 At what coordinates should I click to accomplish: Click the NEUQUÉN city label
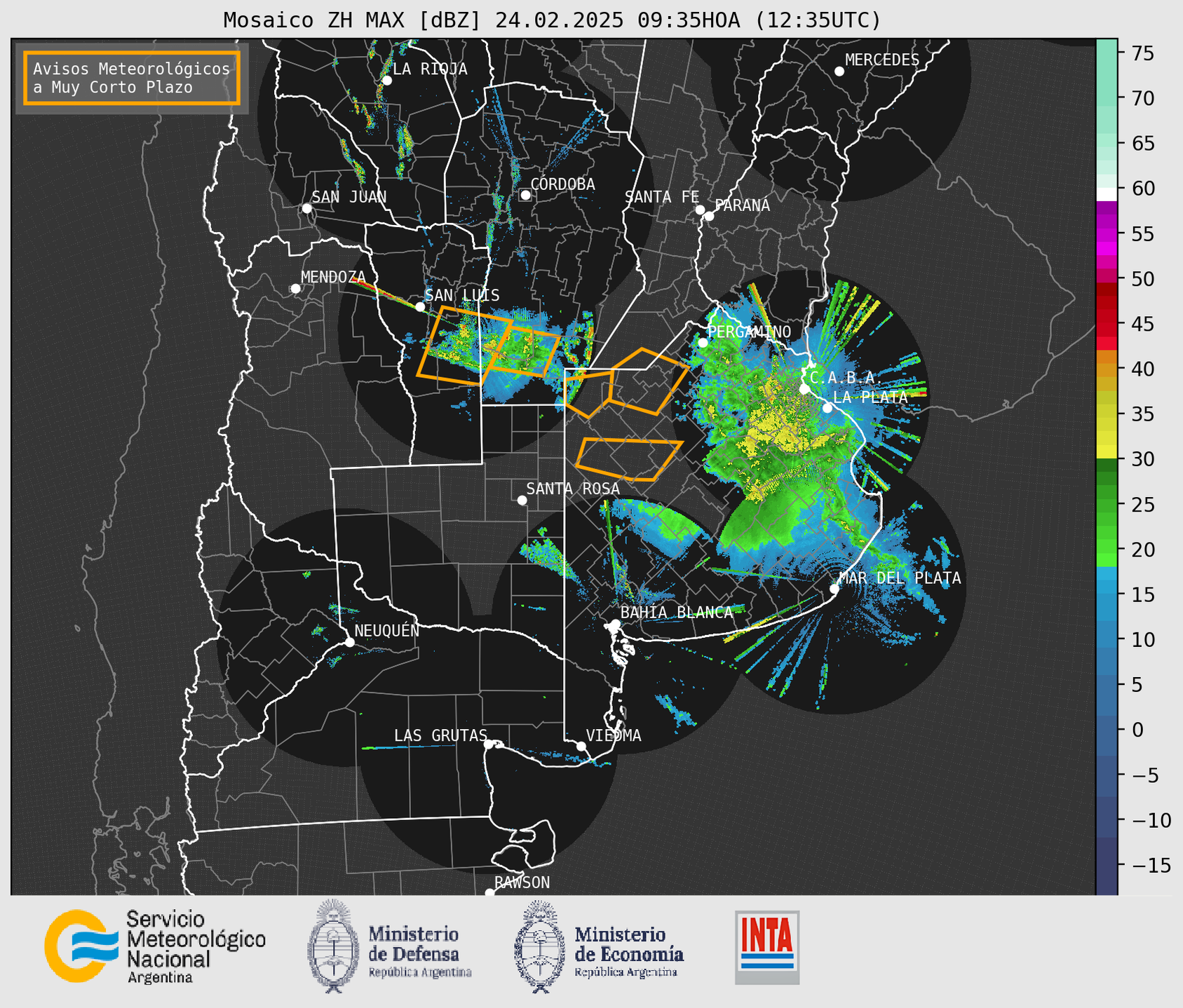386,630
